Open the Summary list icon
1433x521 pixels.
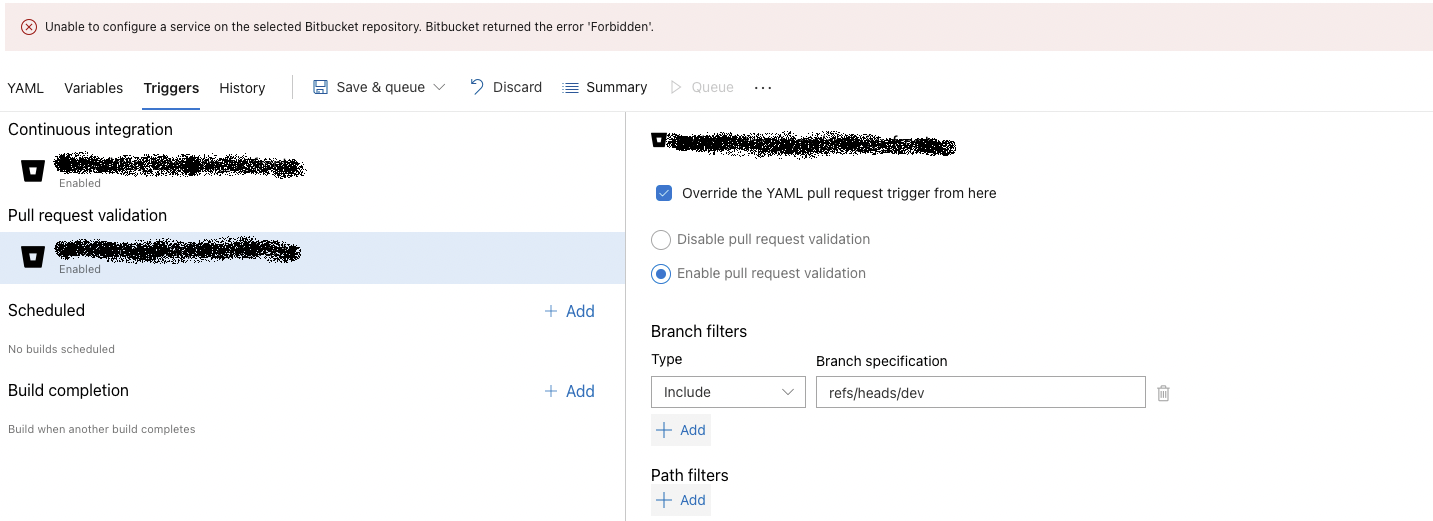(571, 87)
